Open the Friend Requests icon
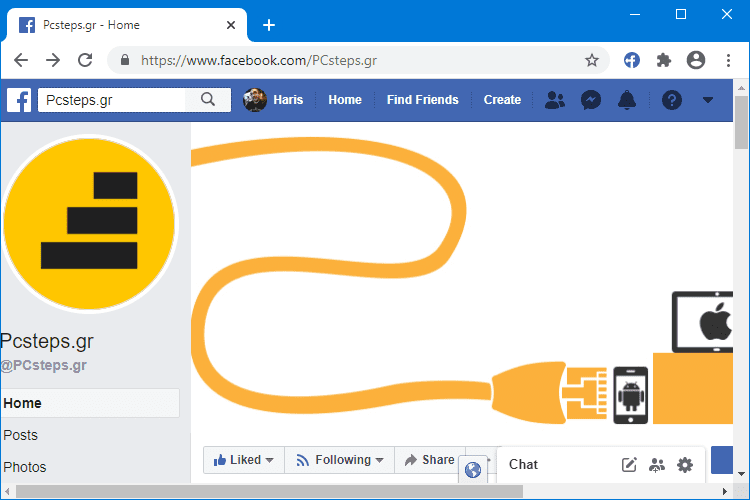This screenshot has width=750, height=500. (555, 100)
